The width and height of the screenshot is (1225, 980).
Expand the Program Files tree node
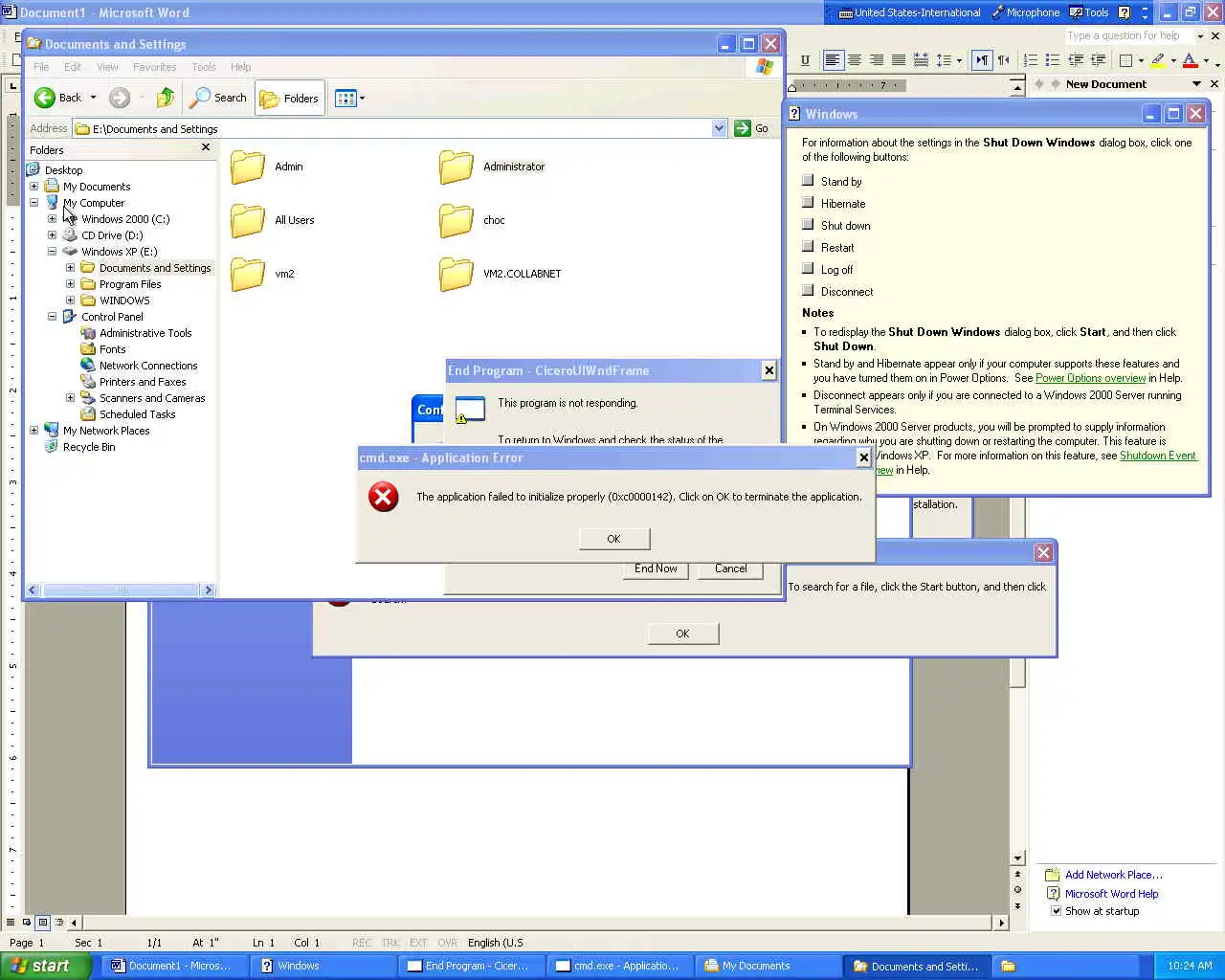pyautogui.click(x=70, y=284)
